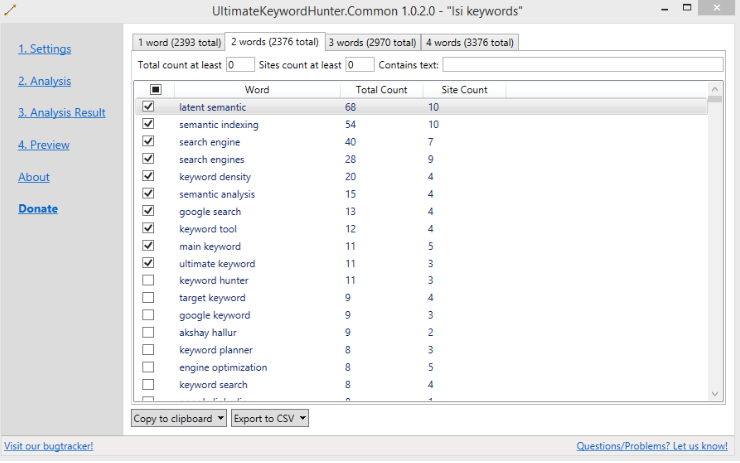
Task: Uncheck the google search checkbox
Action: [148, 211]
